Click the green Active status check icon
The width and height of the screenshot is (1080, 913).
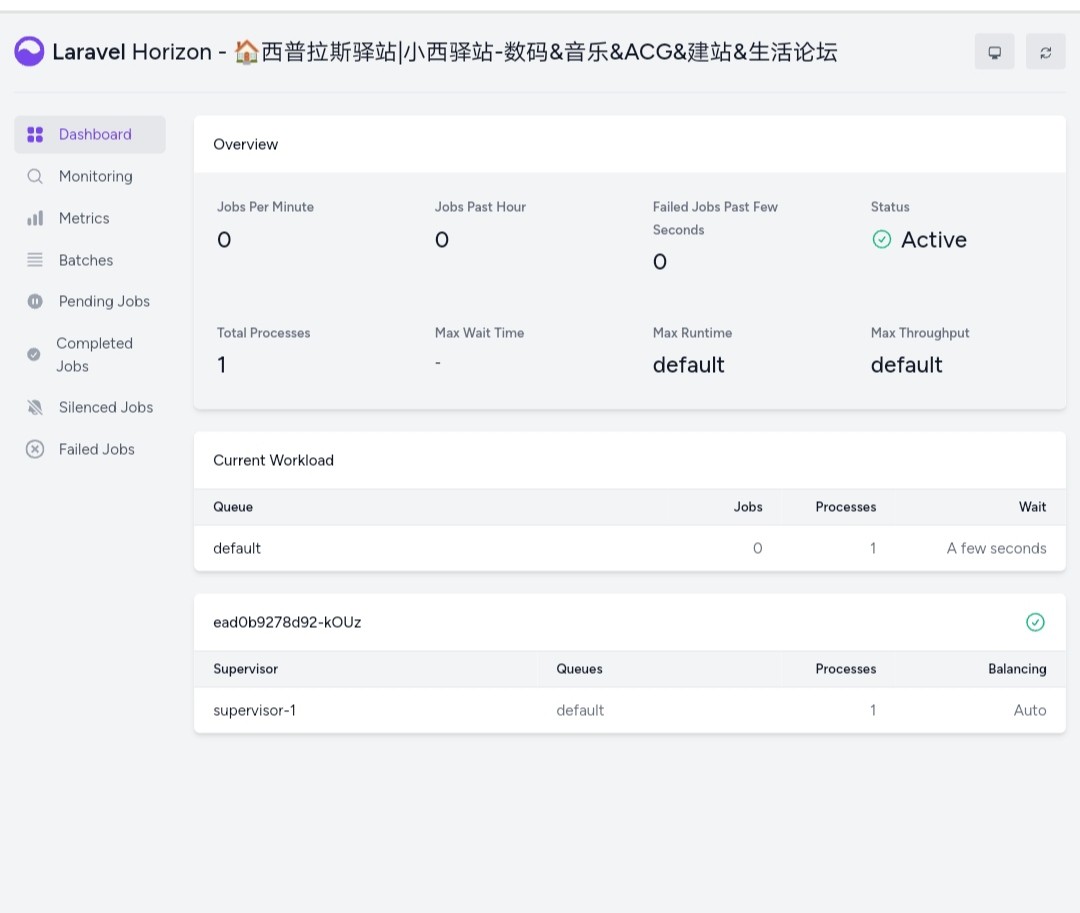point(882,239)
